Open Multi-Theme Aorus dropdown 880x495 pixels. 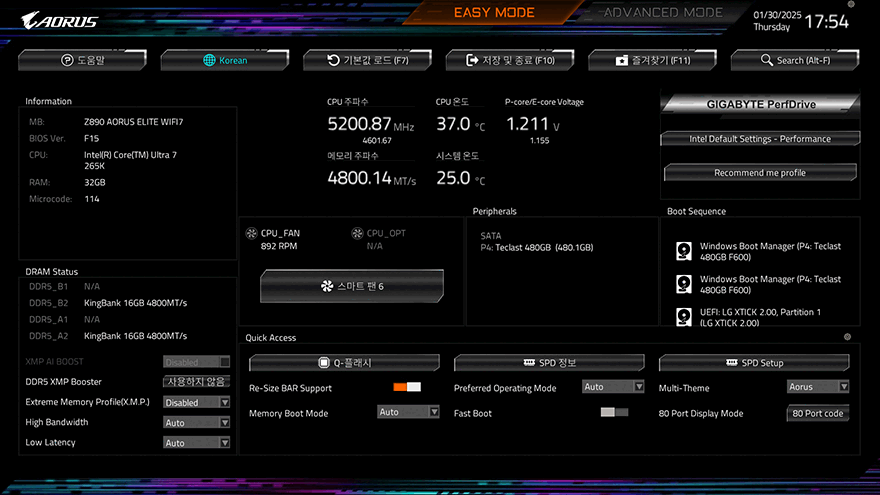[818, 387]
